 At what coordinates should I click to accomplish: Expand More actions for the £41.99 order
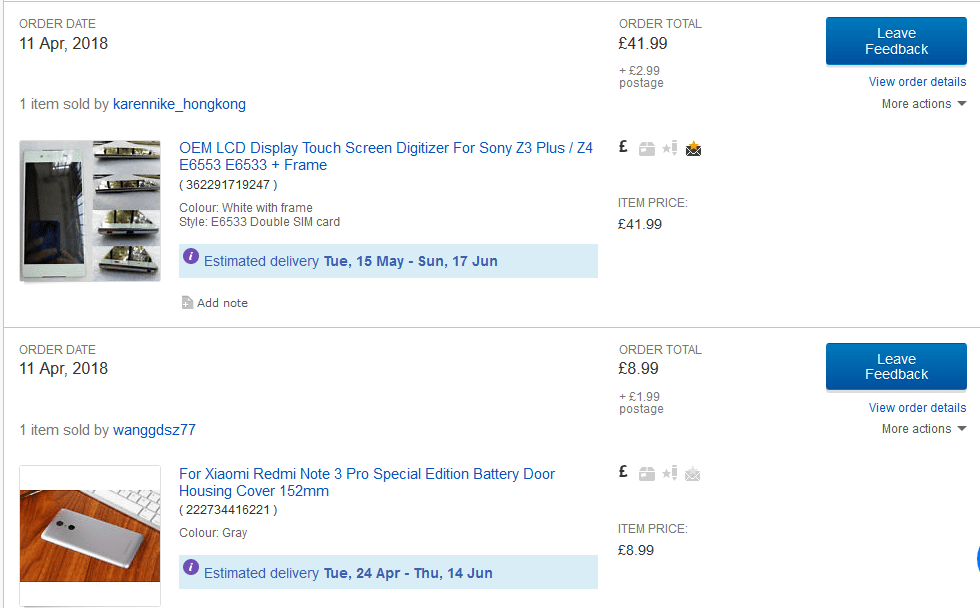(923, 104)
